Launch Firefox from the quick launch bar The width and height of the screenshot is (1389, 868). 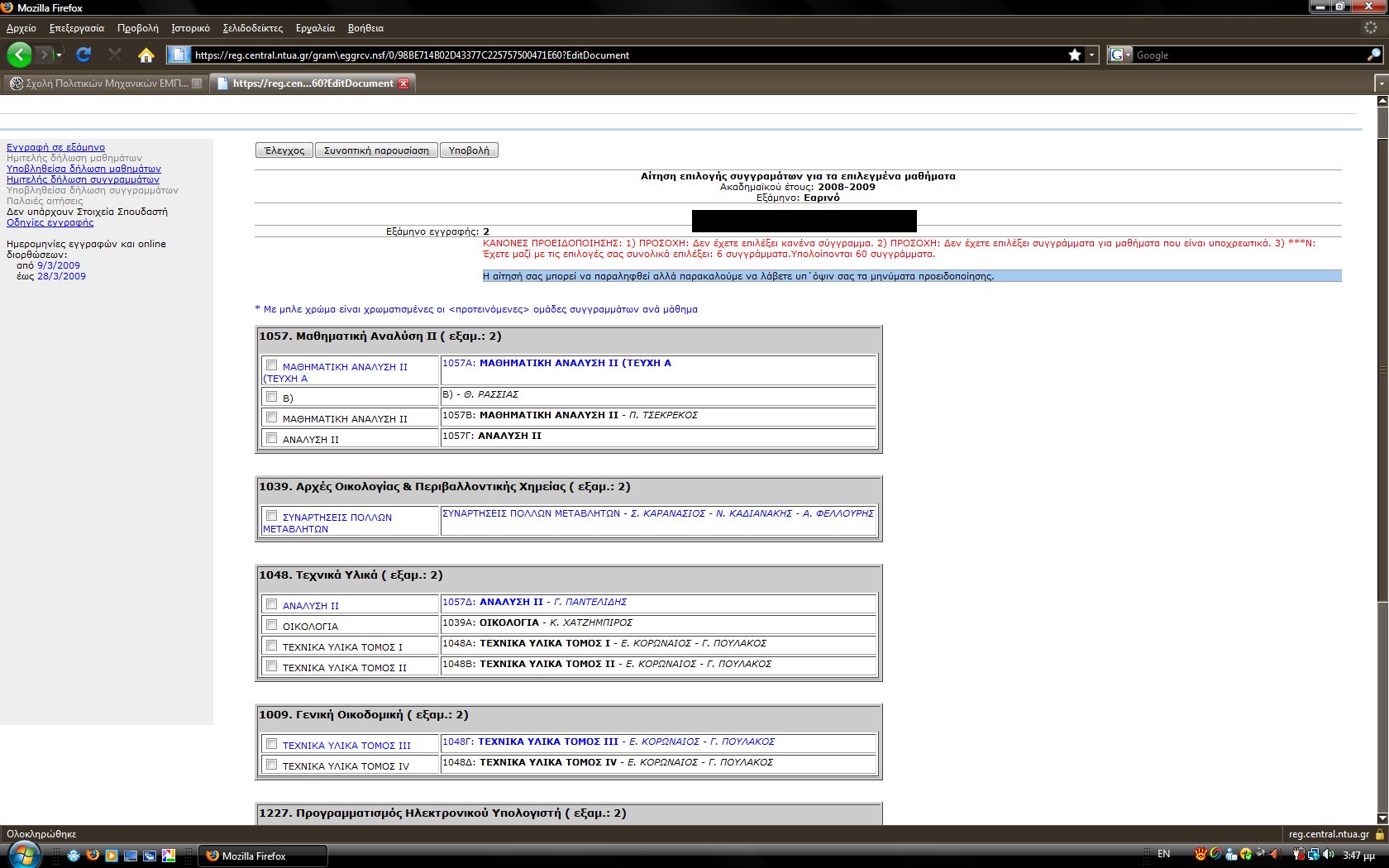(93, 856)
